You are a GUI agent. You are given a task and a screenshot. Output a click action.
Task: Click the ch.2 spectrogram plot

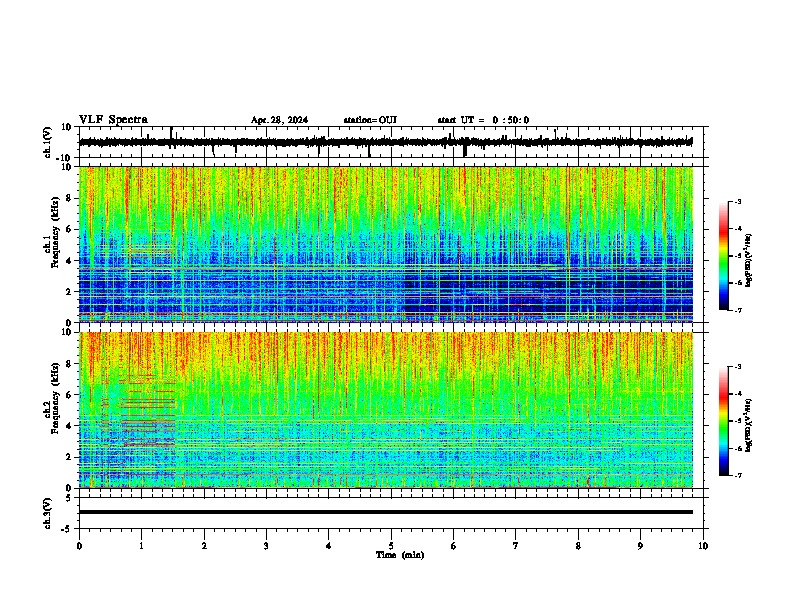point(386,410)
